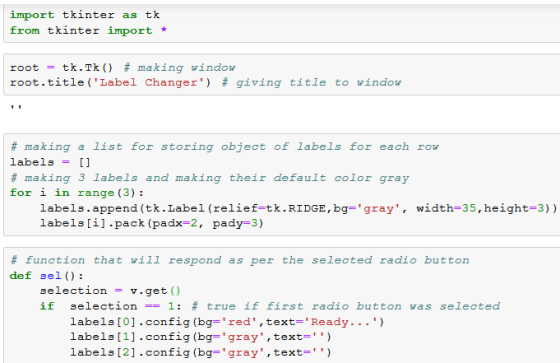Click the labels[1].config(bg='gray',text='') line

pyautogui.click(x=201, y=337)
